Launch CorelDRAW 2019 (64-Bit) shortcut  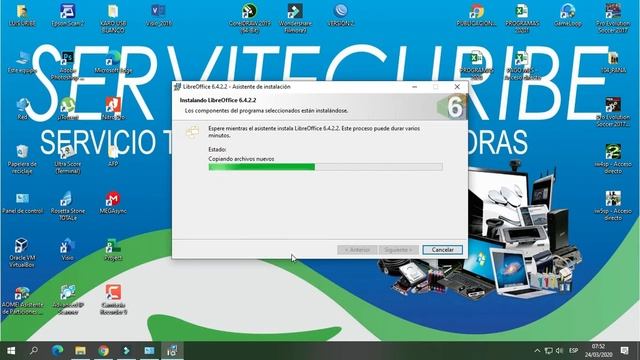coord(249,18)
